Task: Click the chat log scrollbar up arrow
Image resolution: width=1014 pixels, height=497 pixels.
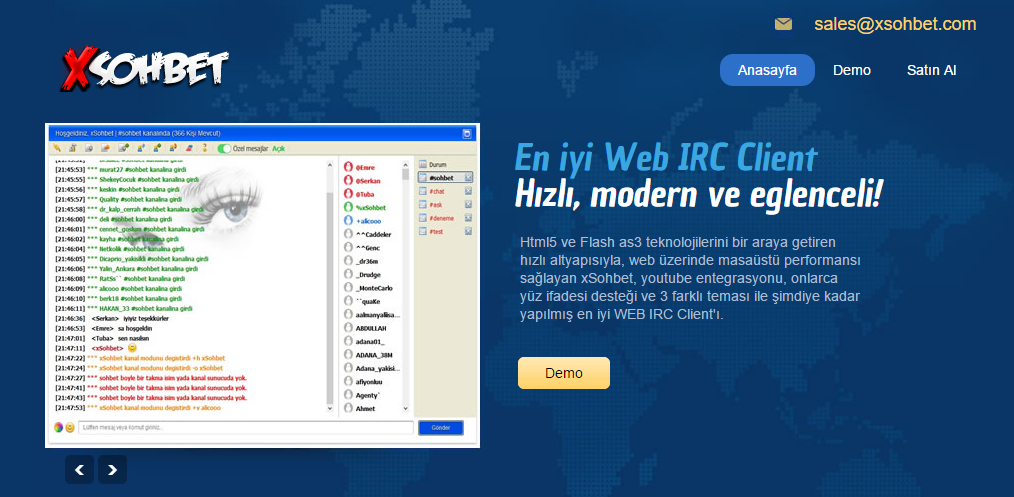Action: tap(330, 164)
